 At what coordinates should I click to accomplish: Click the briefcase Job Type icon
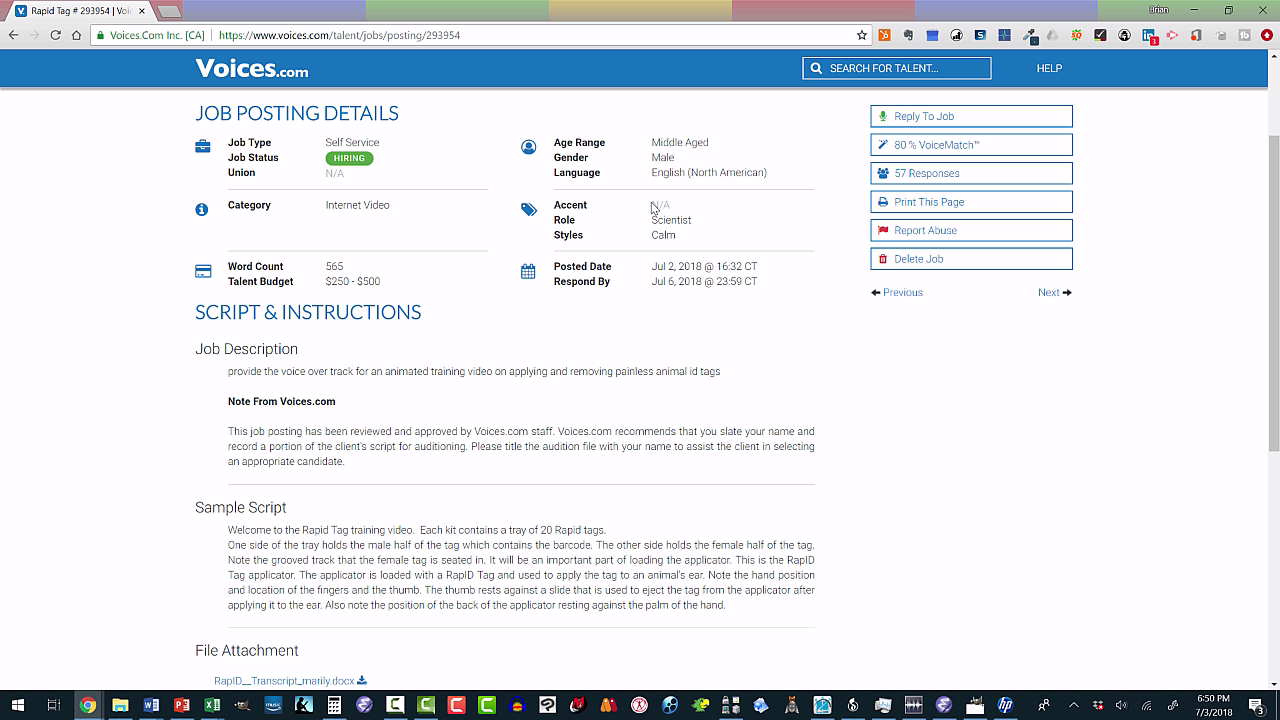(203, 147)
